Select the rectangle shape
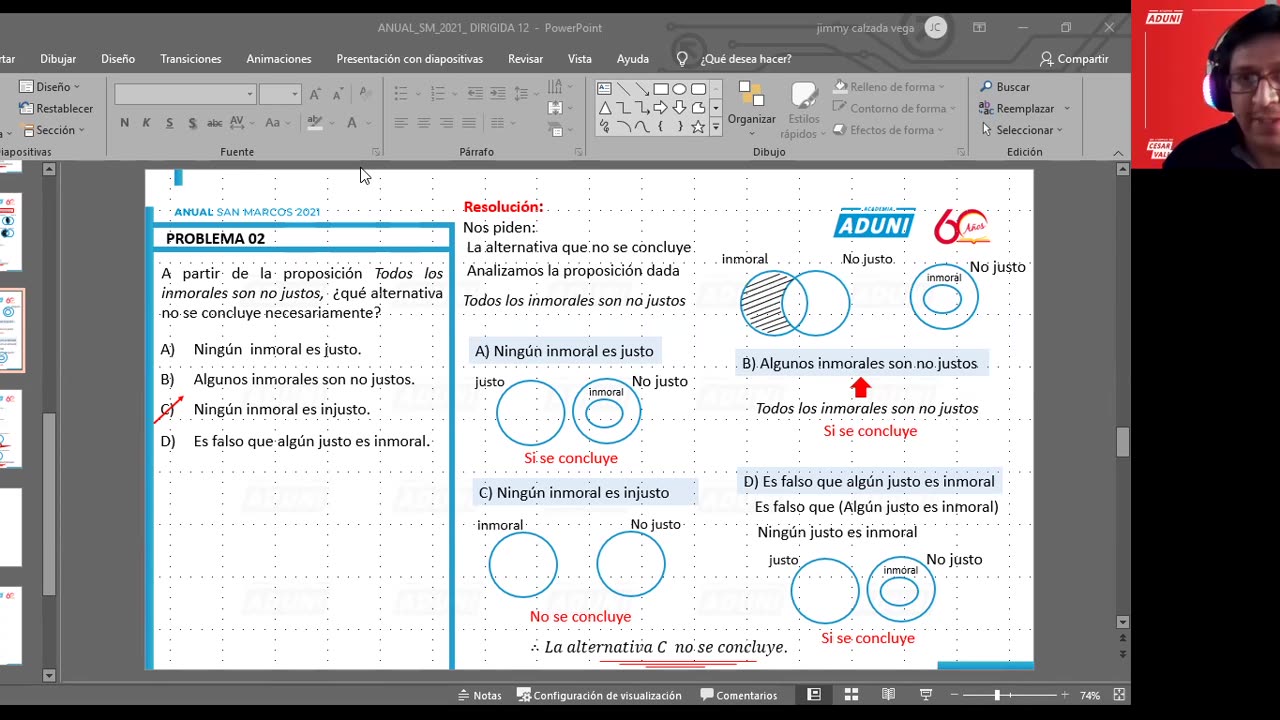This screenshot has height=720, width=1280. (x=661, y=89)
